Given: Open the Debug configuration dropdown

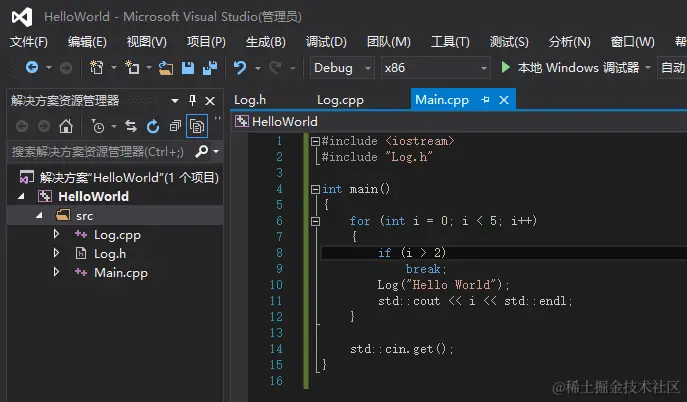Looking at the screenshot, I should 342,67.
